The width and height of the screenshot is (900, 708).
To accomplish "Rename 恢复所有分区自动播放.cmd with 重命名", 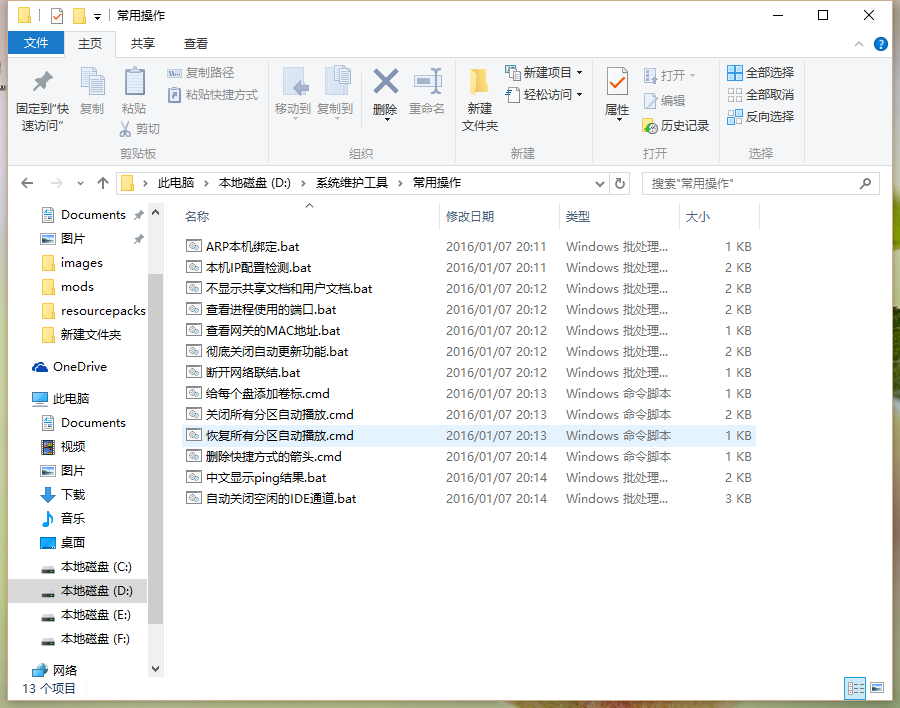I will point(427,95).
